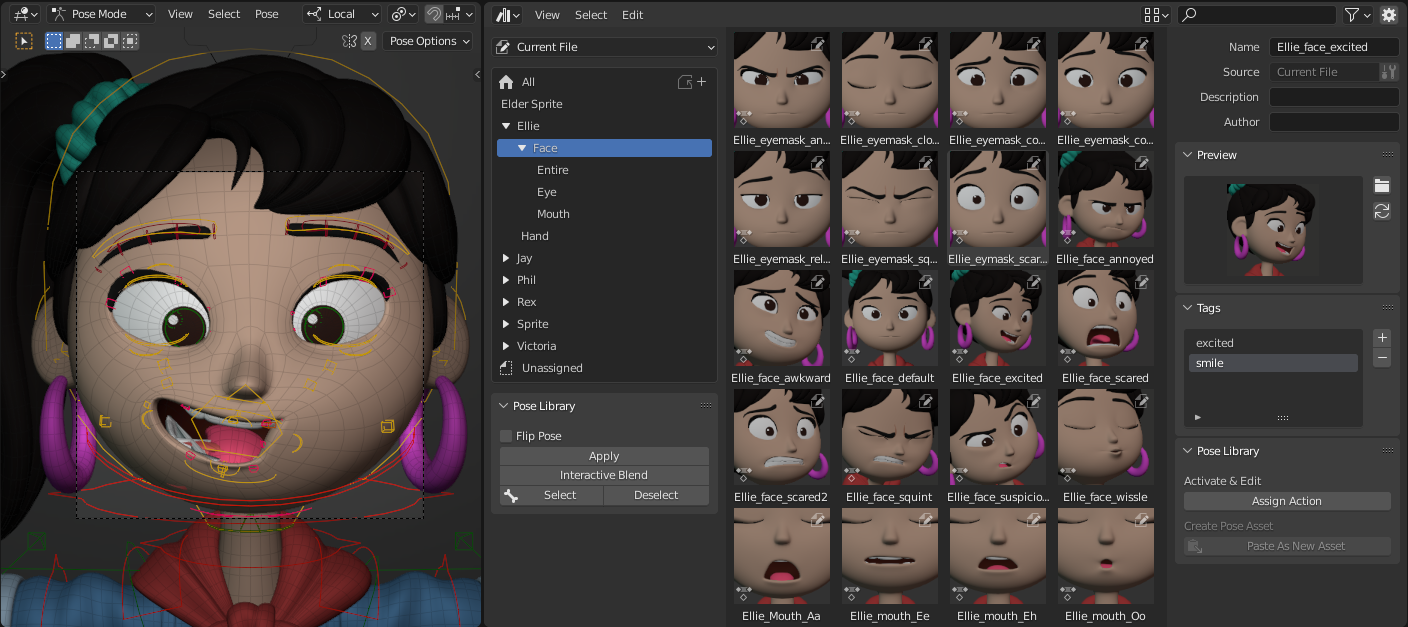Viewport: 1408px width, 627px height.
Task: Refresh the asset preview with the refresh icon
Action: [1382, 211]
